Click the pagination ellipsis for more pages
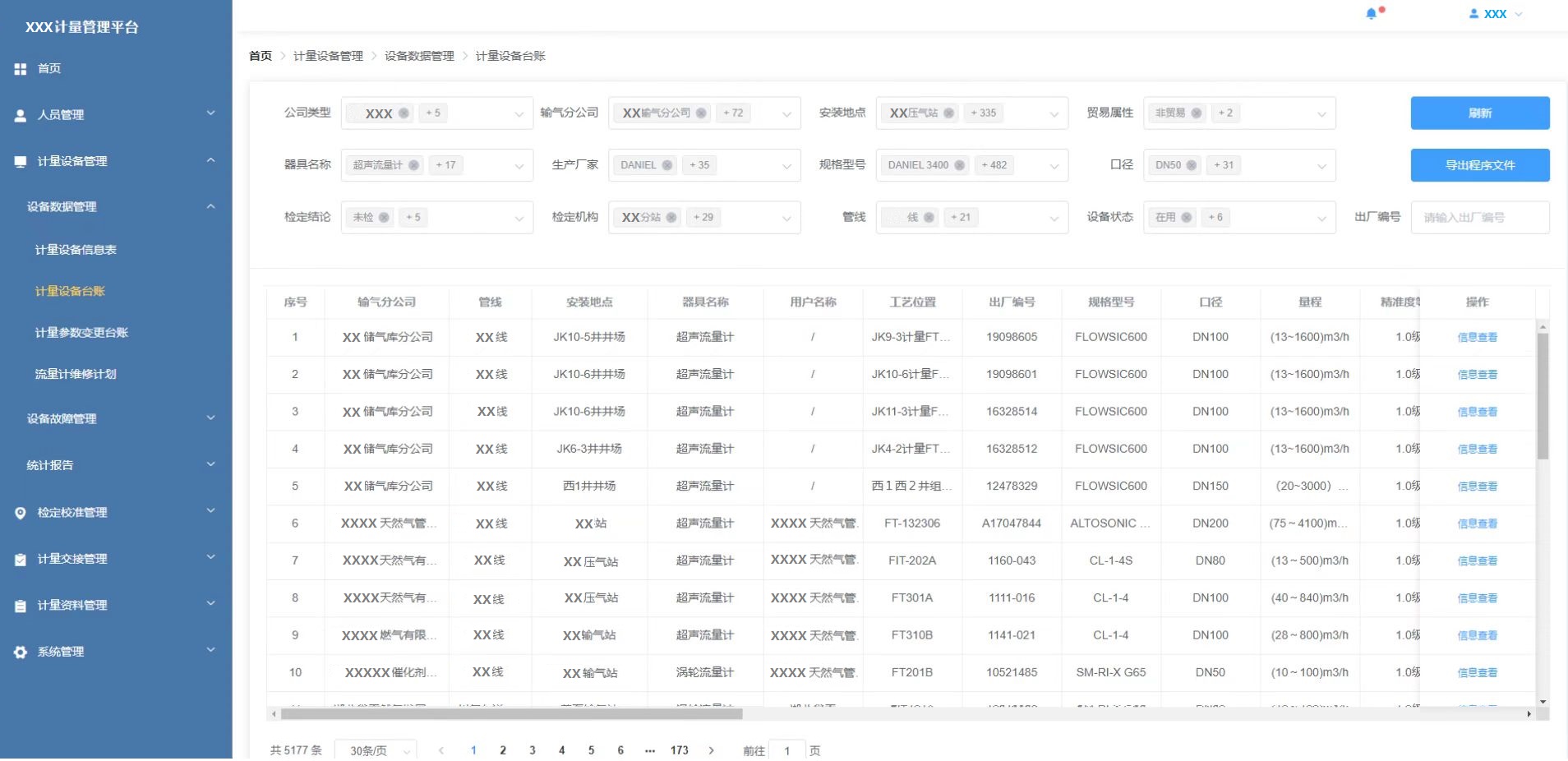The width and height of the screenshot is (1568, 761). tap(650, 751)
